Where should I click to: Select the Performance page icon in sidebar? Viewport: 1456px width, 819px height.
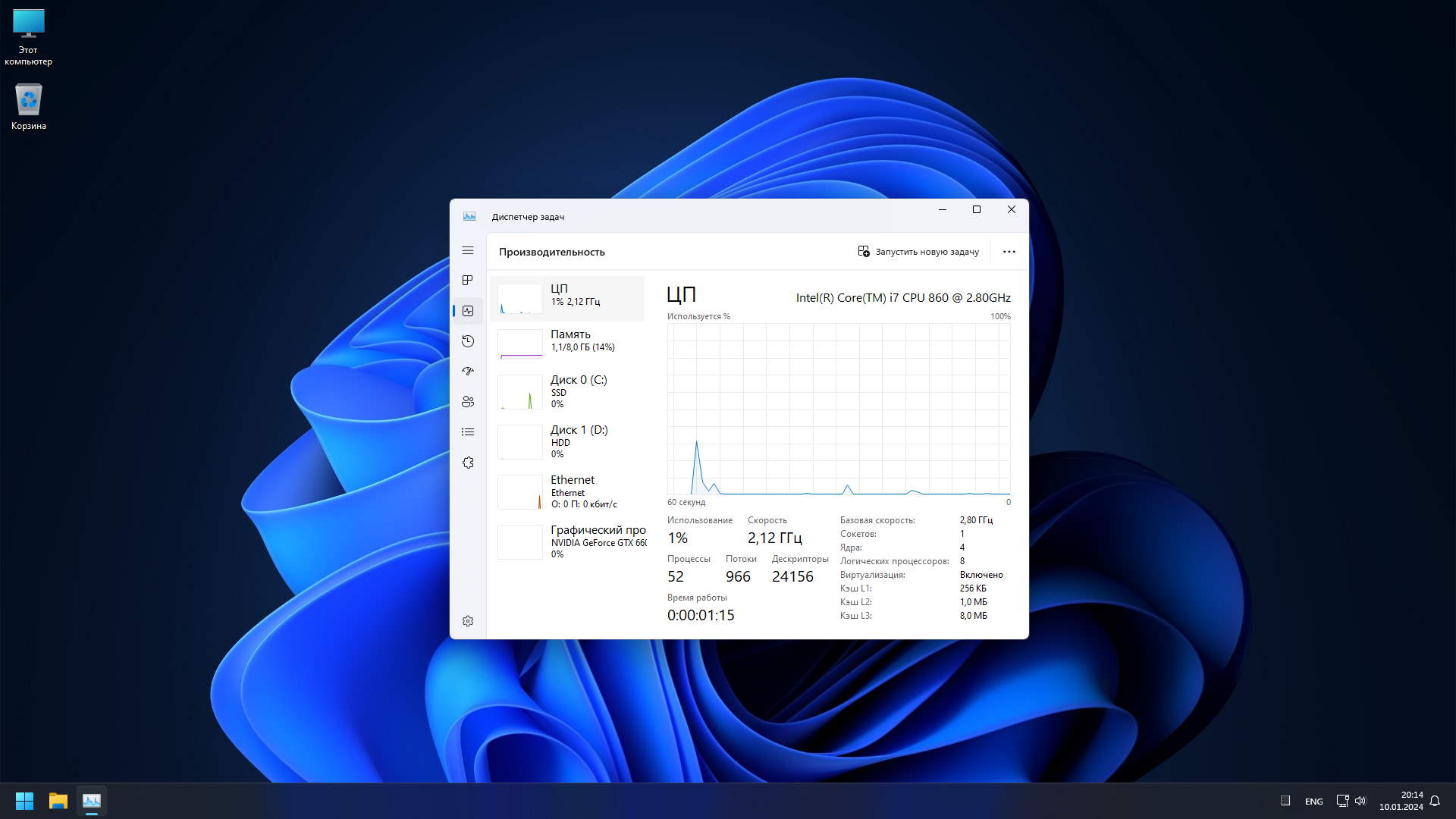pos(468,311)
